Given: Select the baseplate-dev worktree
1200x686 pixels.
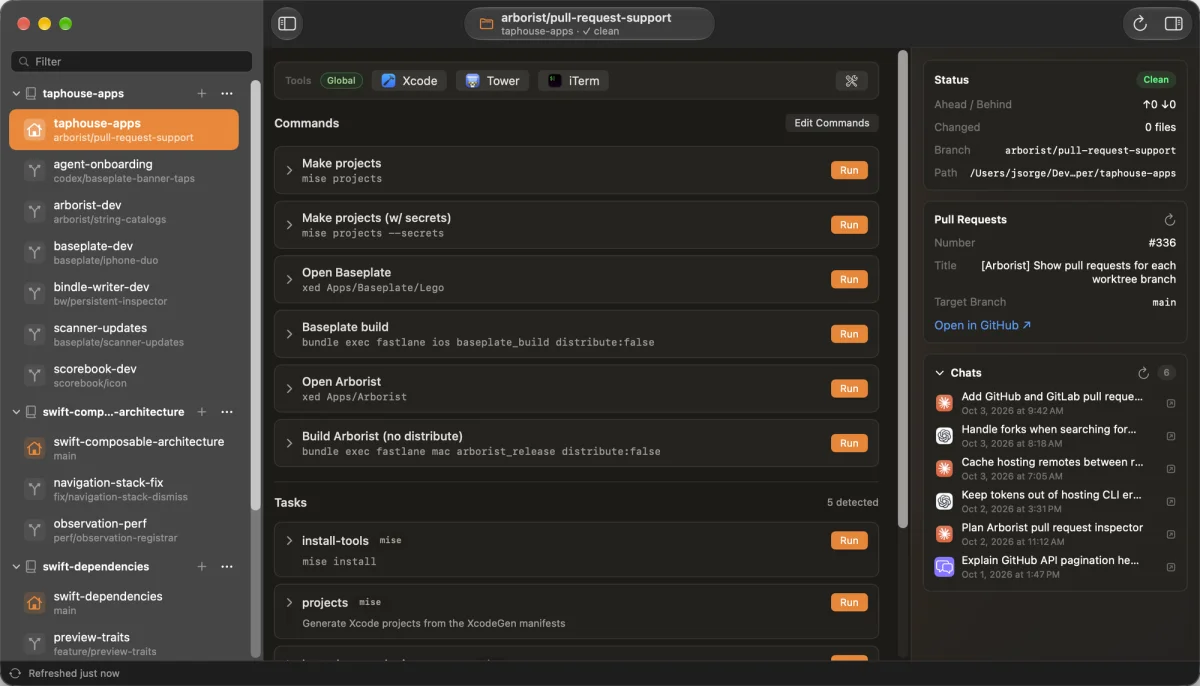Looking at the screenshot, I should point(124,253).
